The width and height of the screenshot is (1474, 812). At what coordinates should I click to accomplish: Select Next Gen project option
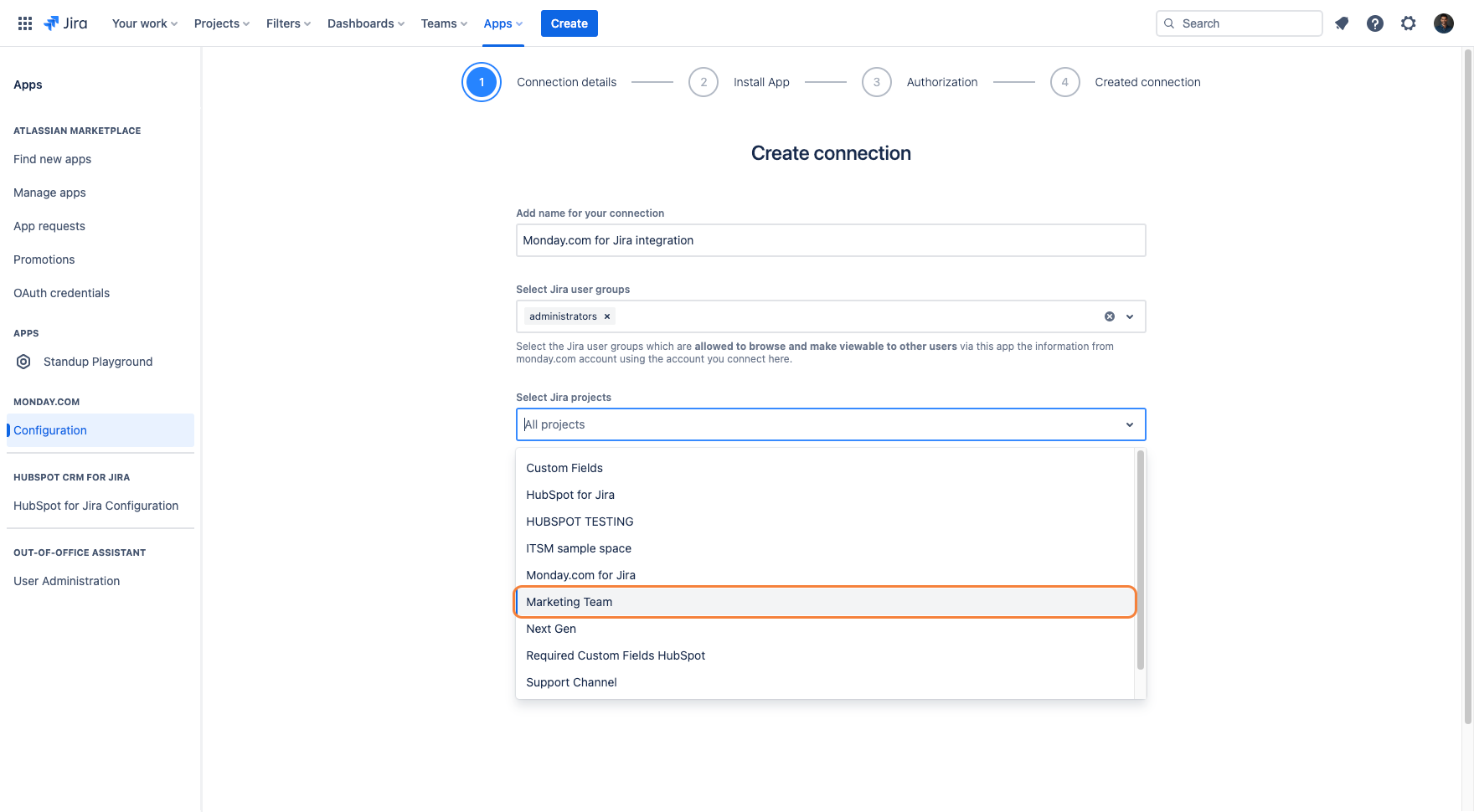825,629
